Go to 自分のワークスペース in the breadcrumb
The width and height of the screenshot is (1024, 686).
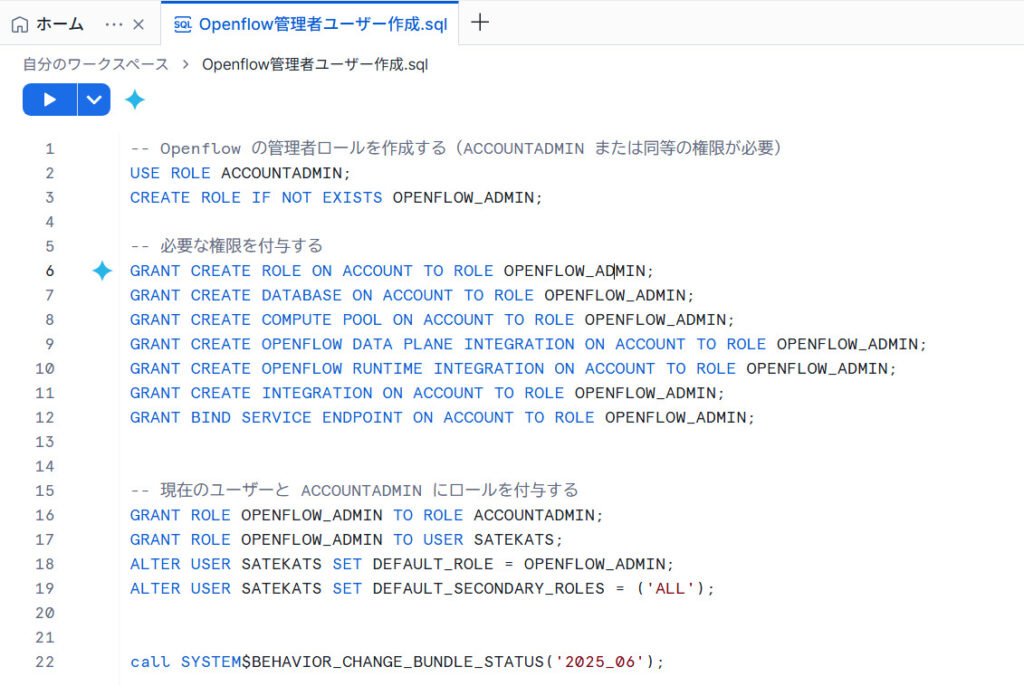96,64
